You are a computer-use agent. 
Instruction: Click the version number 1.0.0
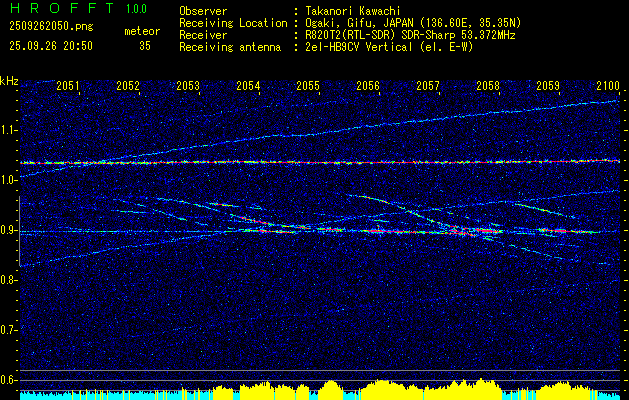[x=136, y=9]
